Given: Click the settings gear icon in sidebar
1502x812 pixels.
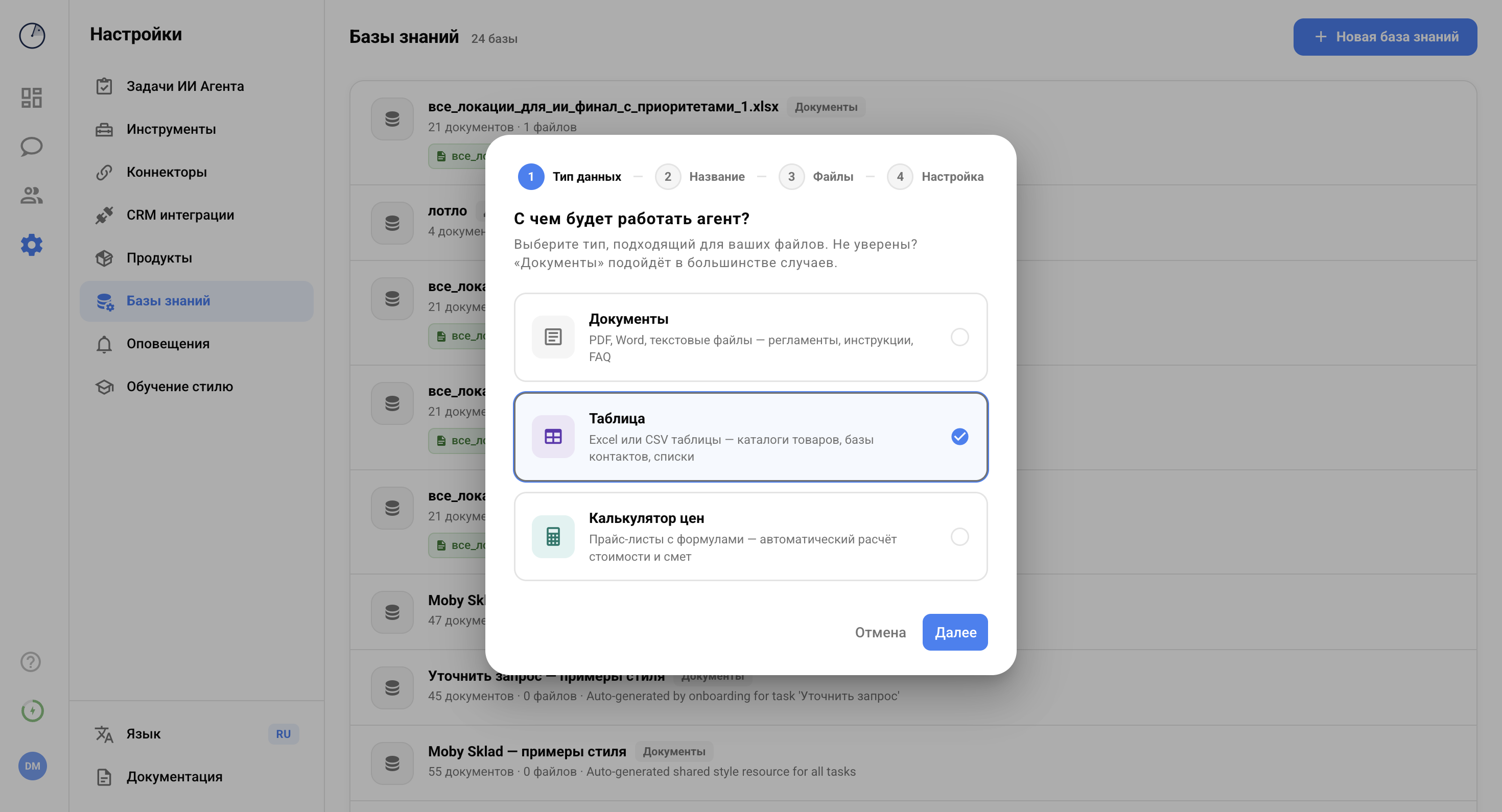Looking at the screenshot, I should (x=32, y=245).
